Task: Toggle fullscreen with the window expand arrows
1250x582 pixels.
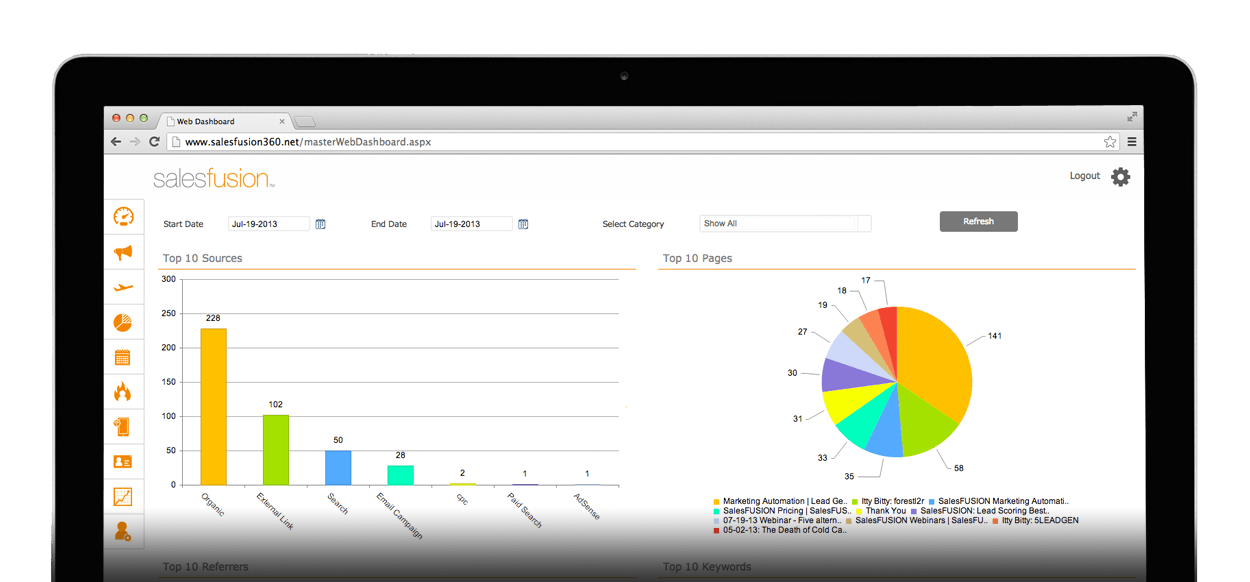Action: 1132,117
